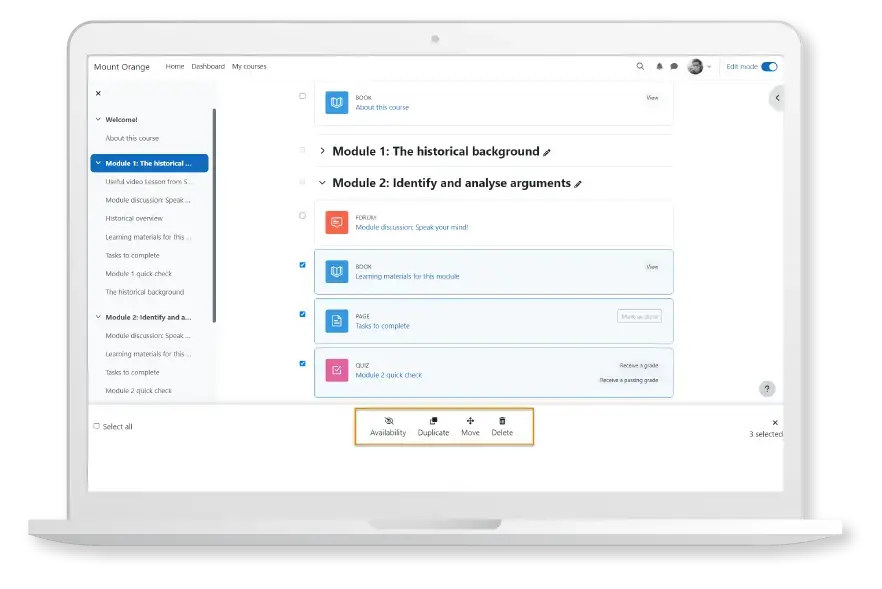Open the block drawer arrow tab
Image resolution: width=882 pixels, height=589 pixels.
coord(777,98)
